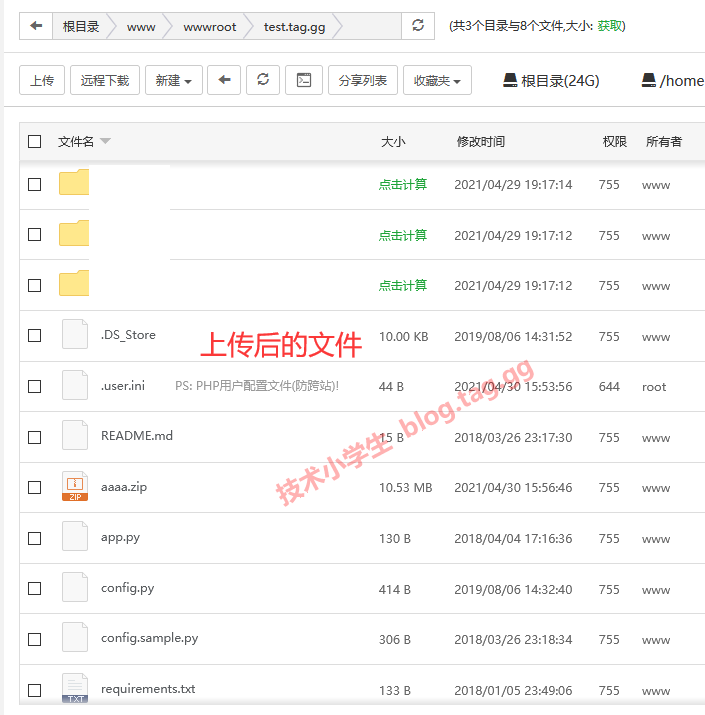Refresh the directory path with reload icon
Image resolution: width=705 pixels, height=715 pixels.
pyautogui.click(x=418, y=26)
